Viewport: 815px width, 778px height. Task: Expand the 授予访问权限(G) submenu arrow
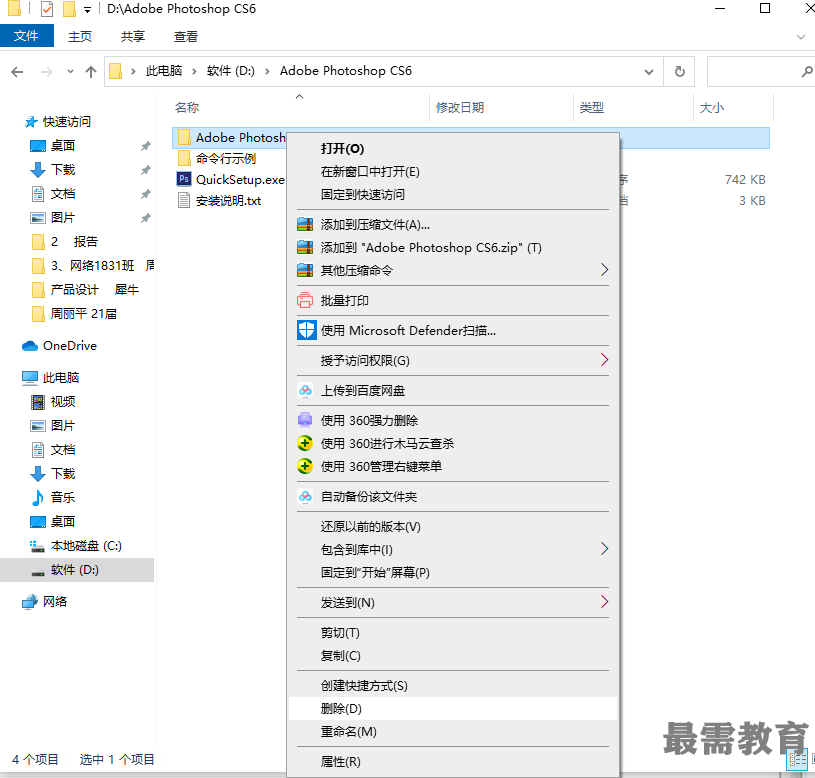coord(604,360)
